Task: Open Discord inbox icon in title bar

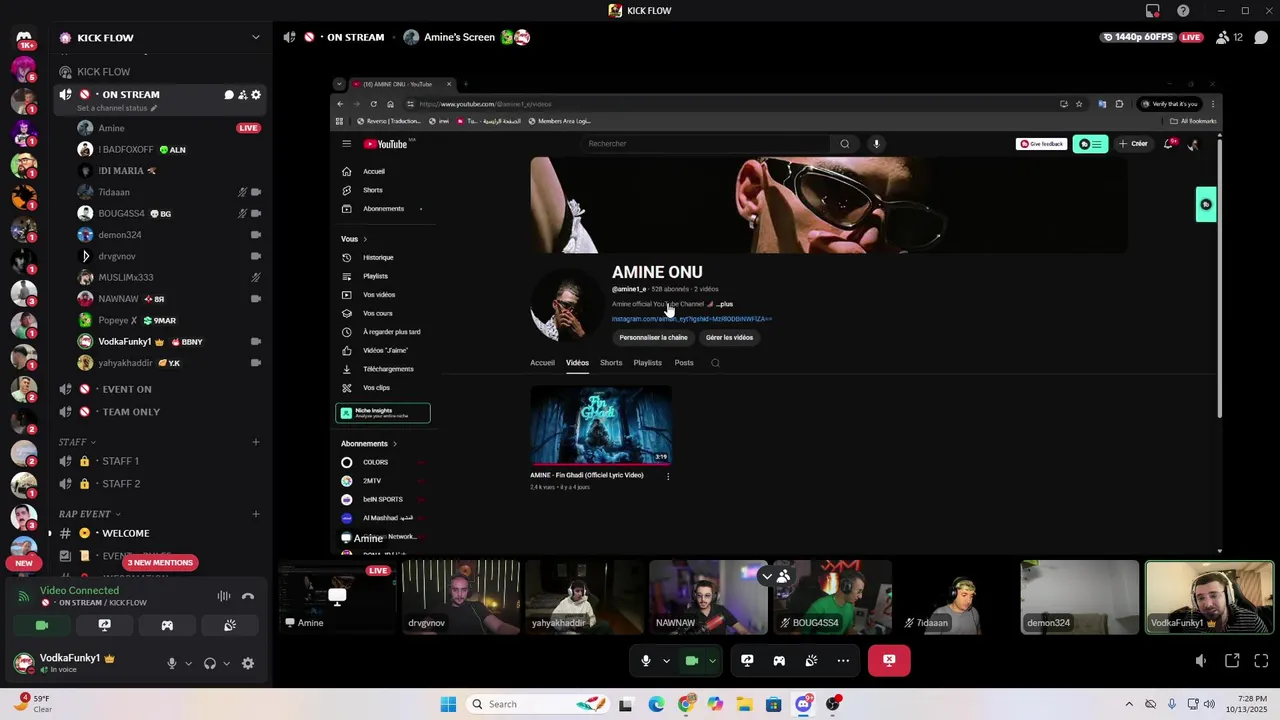Action: tap(1153, 11)
